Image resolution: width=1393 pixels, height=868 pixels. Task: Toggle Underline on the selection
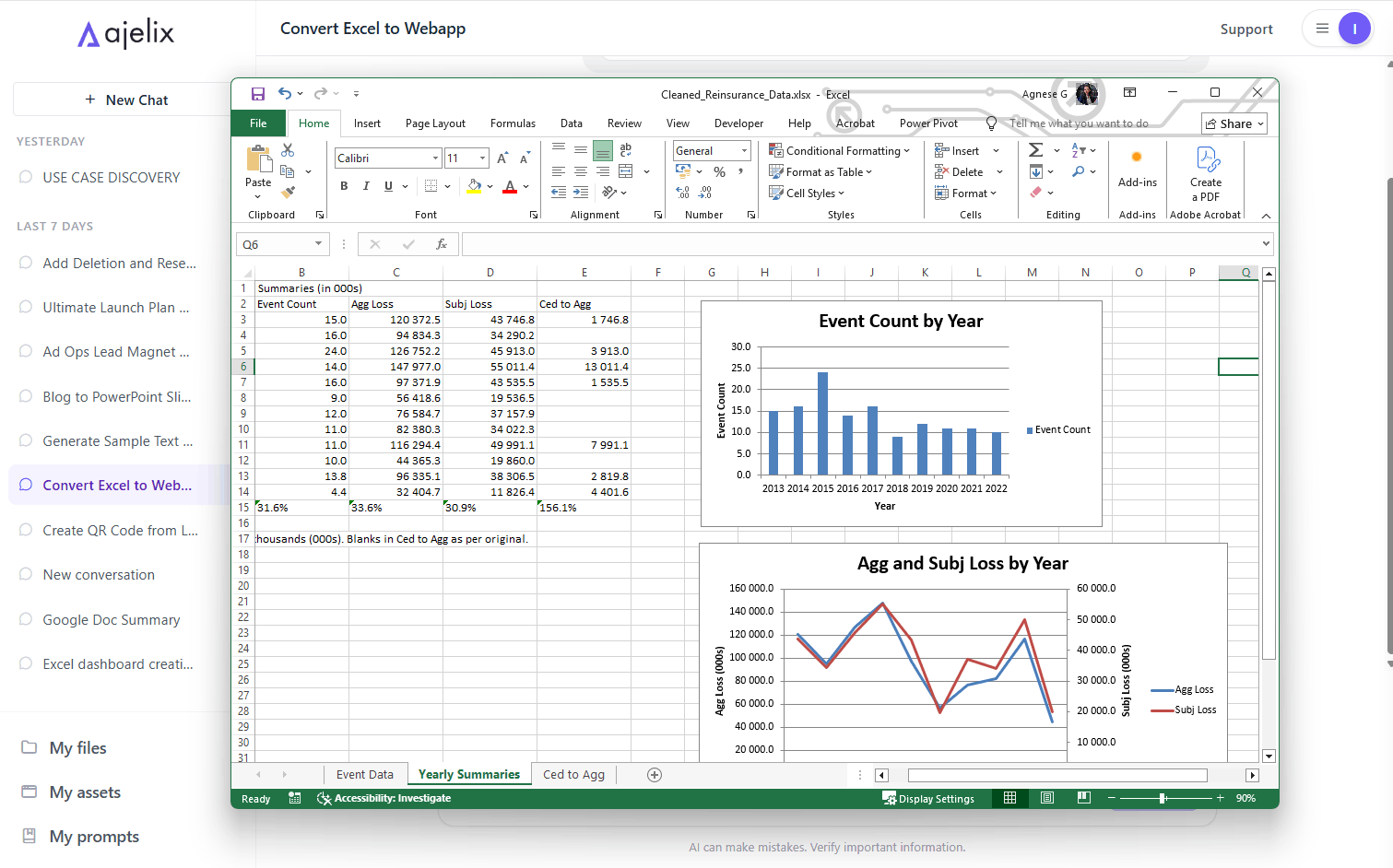click(387, 185)
